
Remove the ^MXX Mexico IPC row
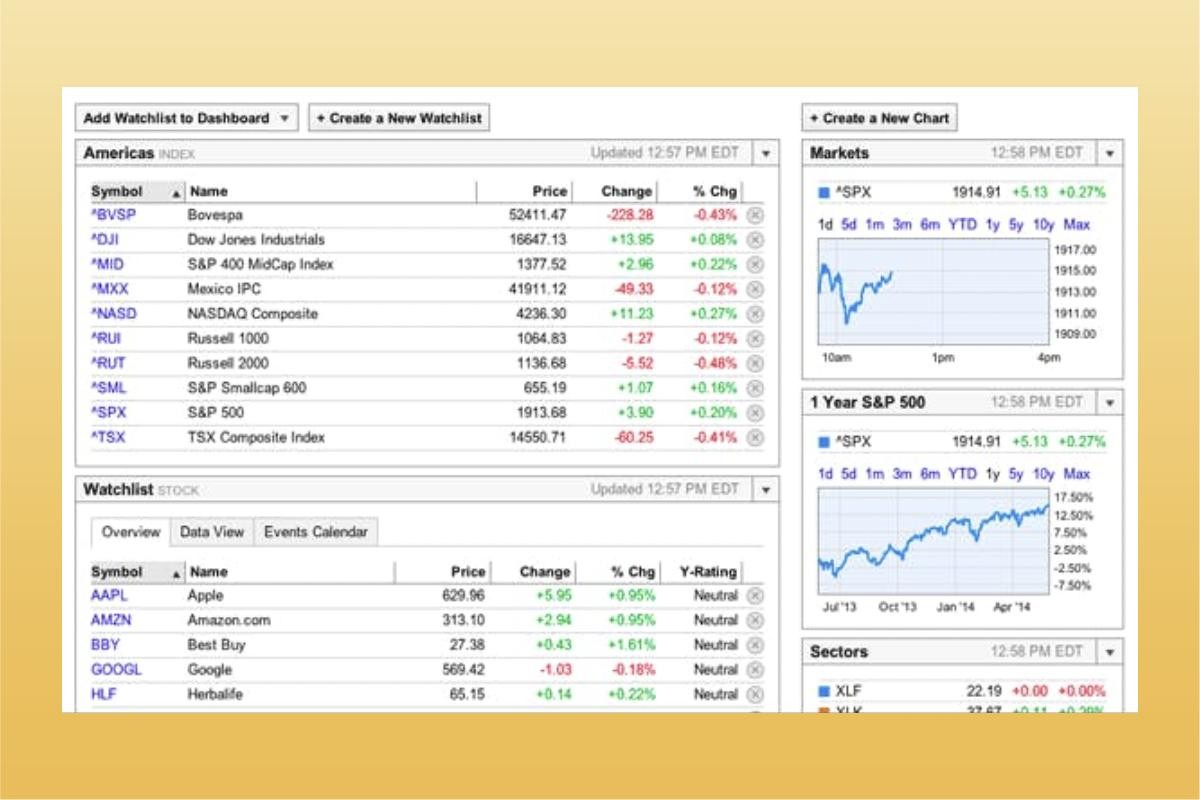[x=755, y=289]
